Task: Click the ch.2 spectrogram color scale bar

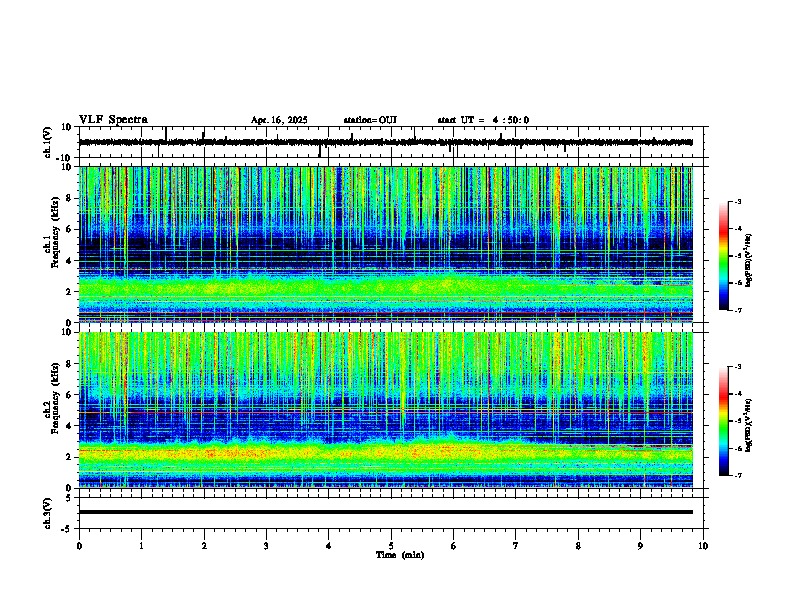Action: (x=723, y=421)
